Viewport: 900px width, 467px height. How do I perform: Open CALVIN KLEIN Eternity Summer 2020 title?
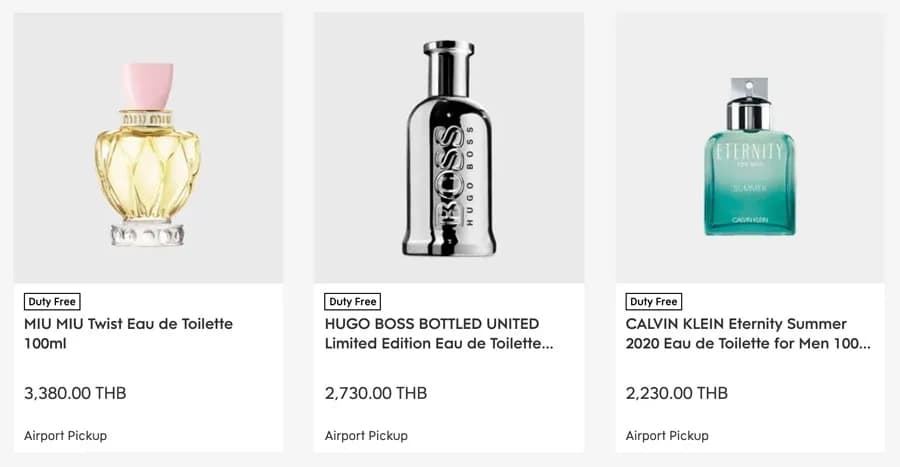747,333
